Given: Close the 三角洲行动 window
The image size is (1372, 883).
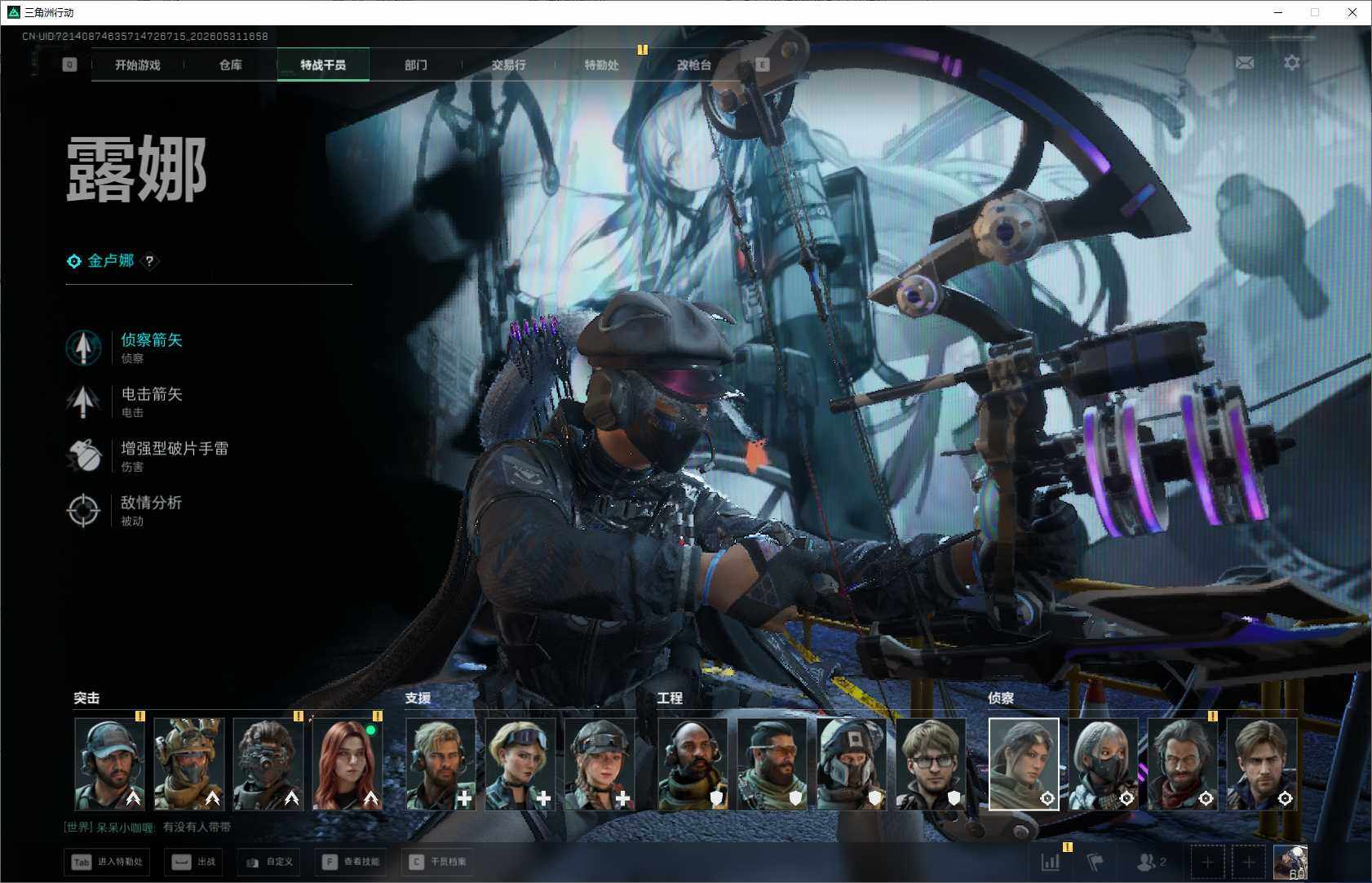Looking at the screenshot, I should tap(1352, 12).
